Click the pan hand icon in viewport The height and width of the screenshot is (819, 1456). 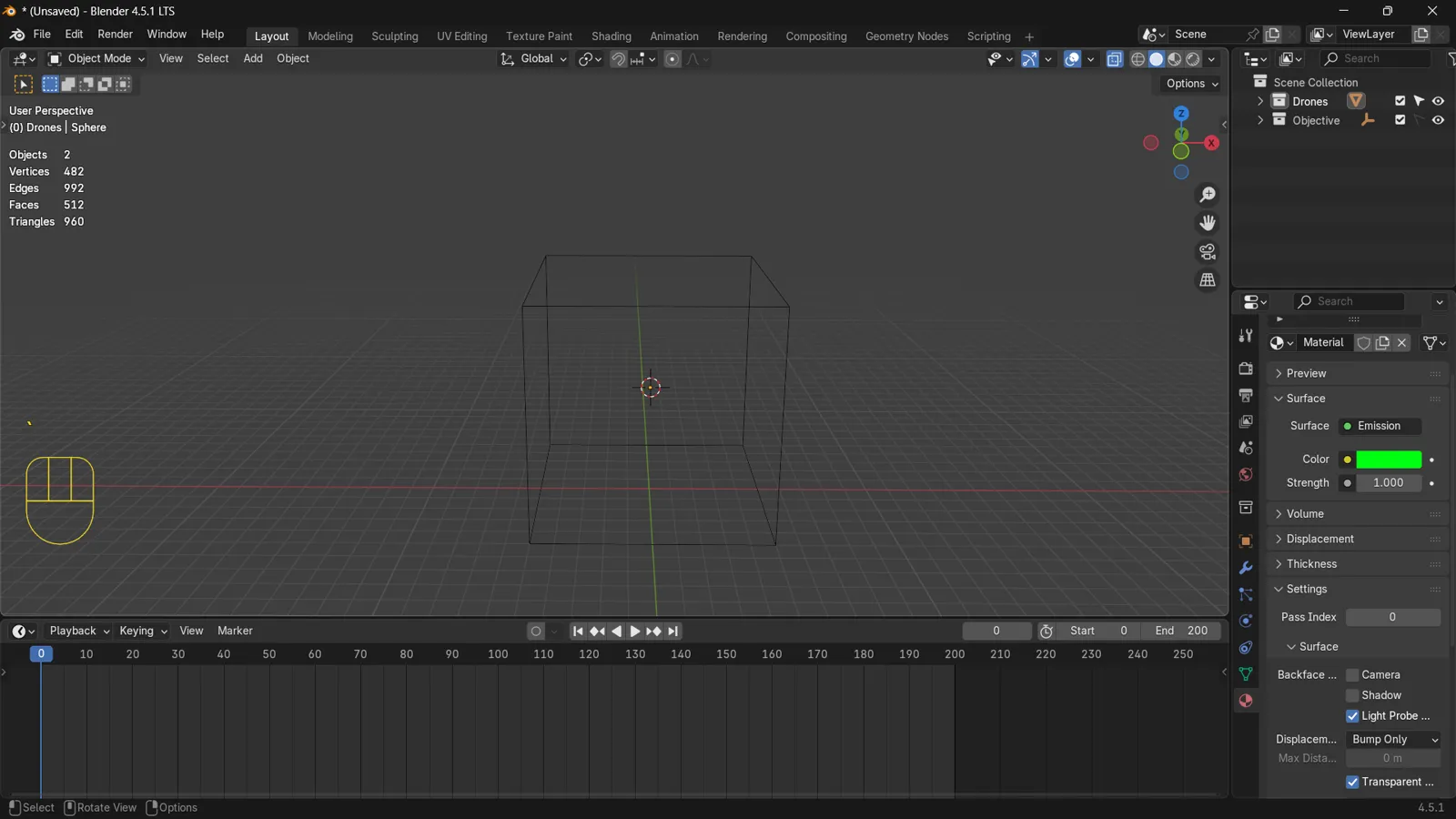[1208, 223]
